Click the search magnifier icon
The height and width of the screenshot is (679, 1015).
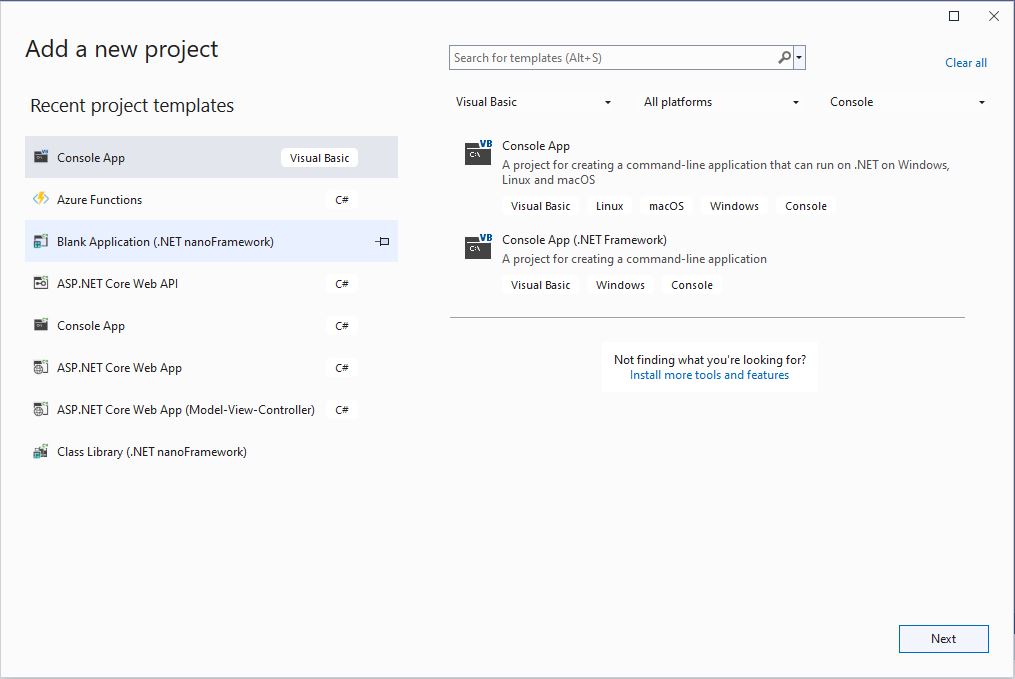coord(784,58)
